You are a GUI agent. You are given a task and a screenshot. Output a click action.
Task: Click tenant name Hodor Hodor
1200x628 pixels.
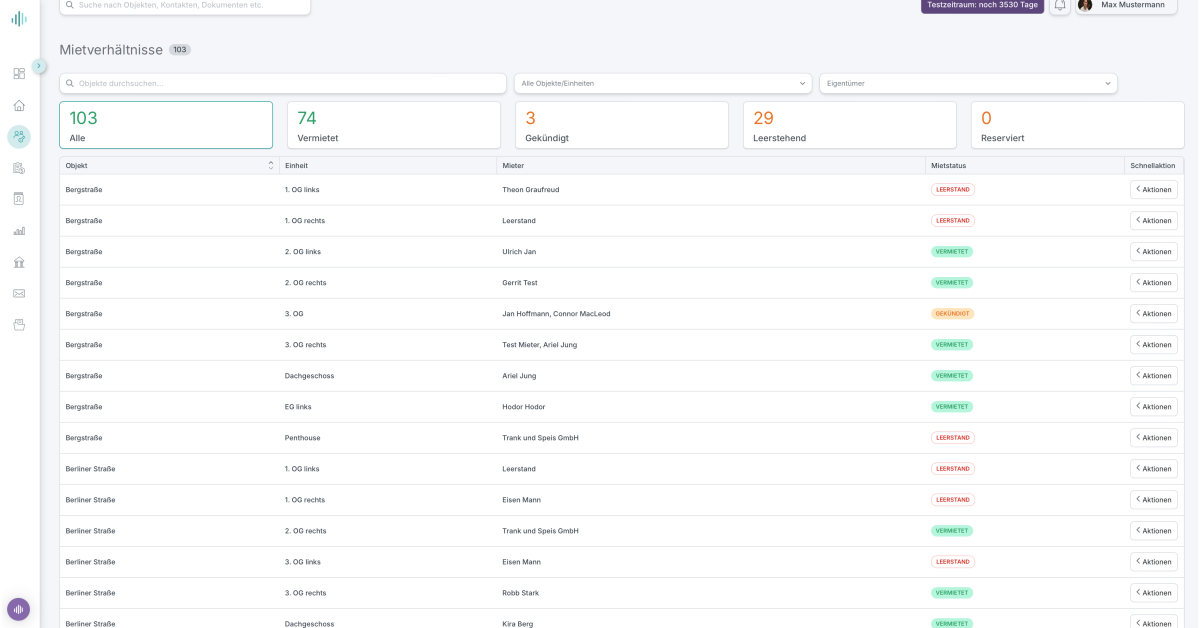tap(524, 406)
